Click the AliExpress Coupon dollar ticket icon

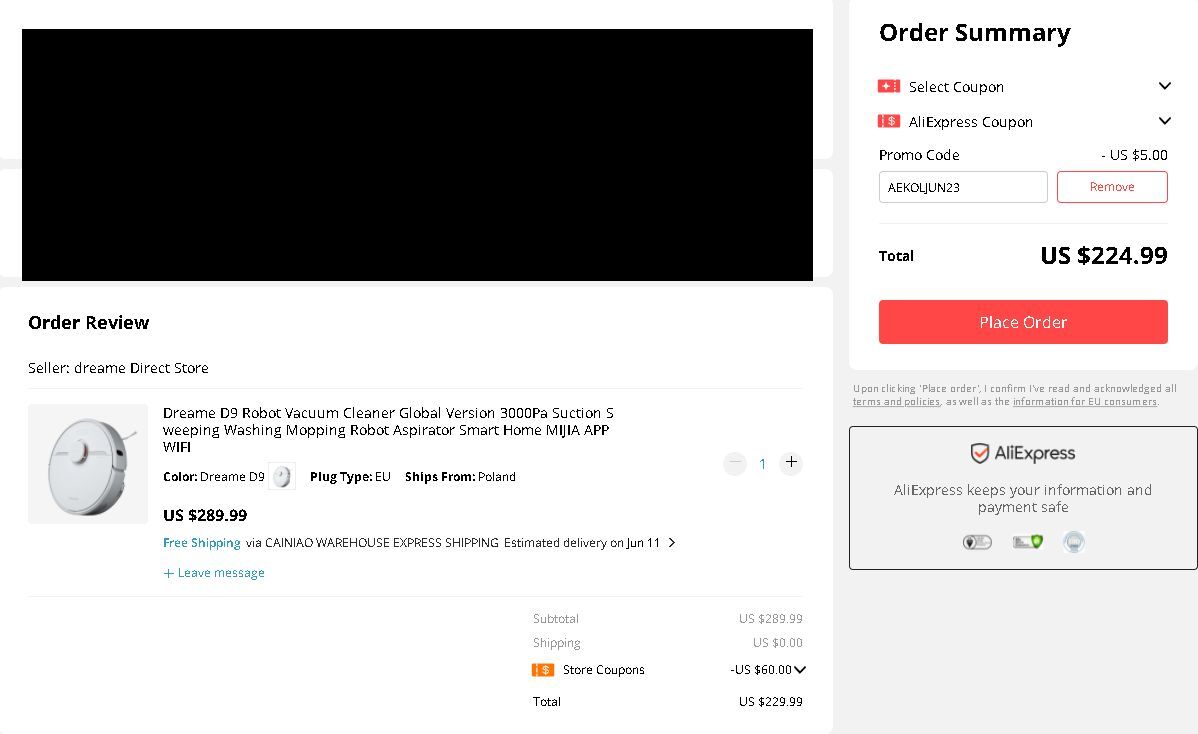pos(888,122)
